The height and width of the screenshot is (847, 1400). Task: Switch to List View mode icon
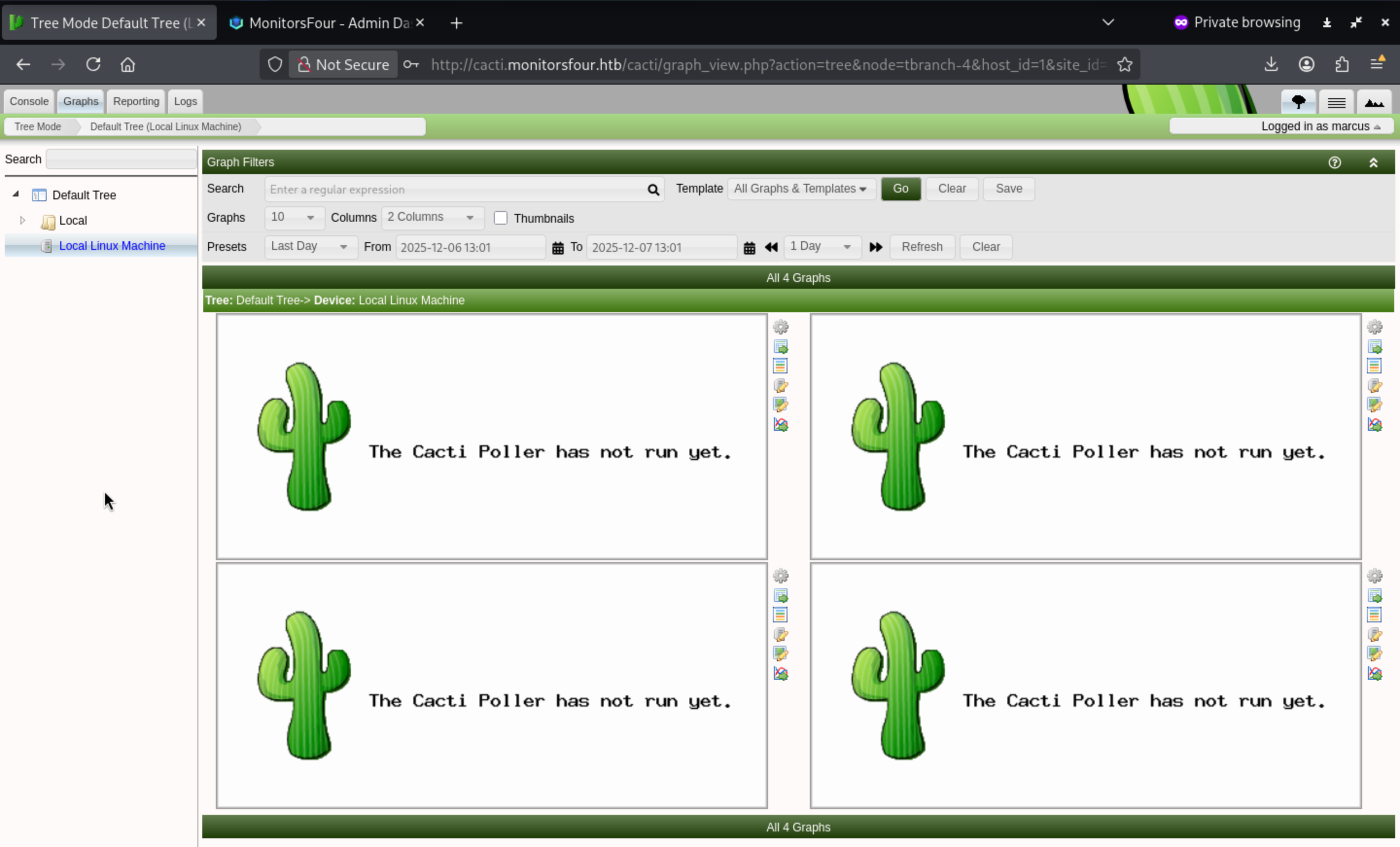tap(1336, 102)
